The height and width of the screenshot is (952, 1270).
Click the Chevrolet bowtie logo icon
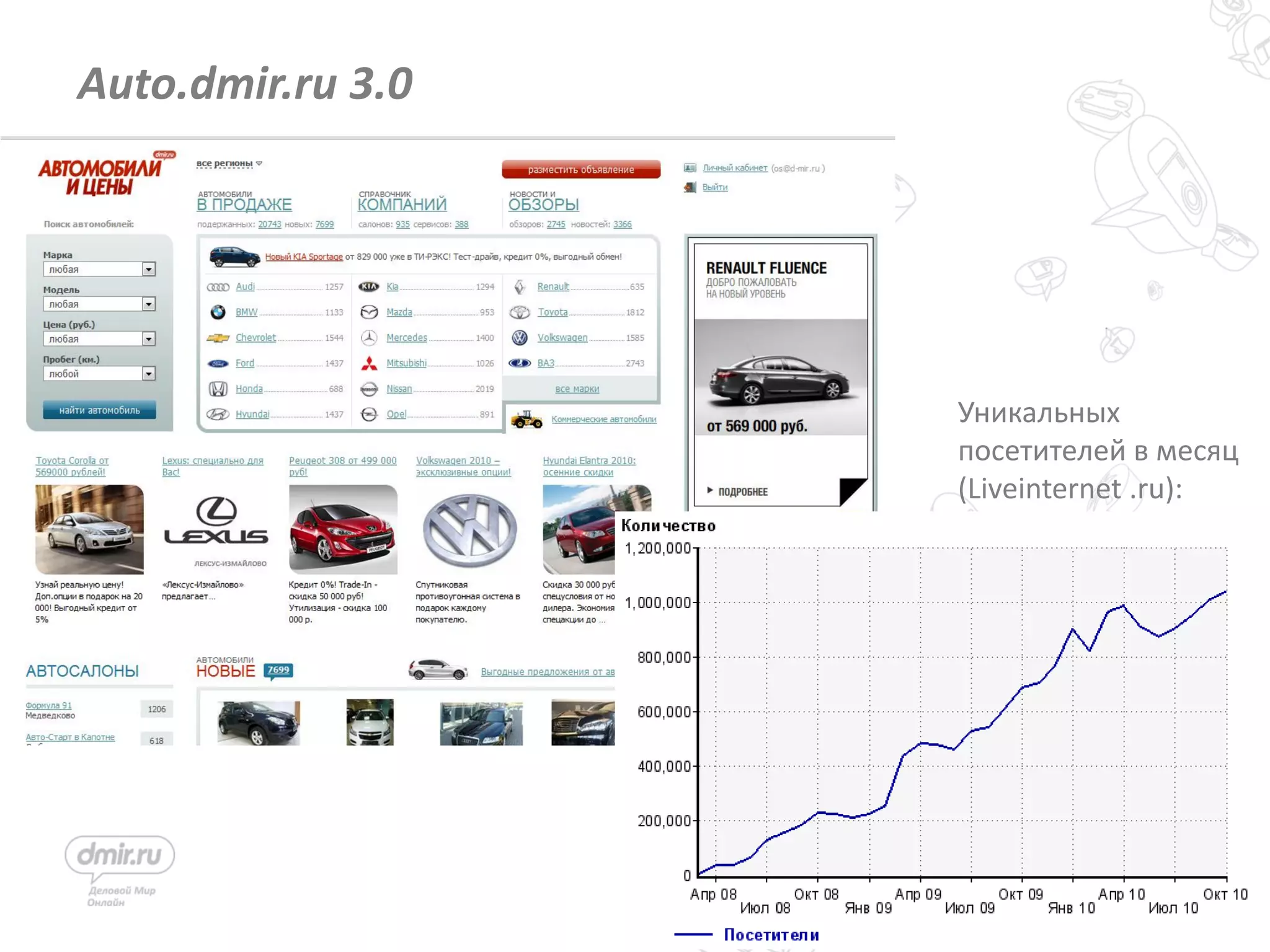pos(218,338)
